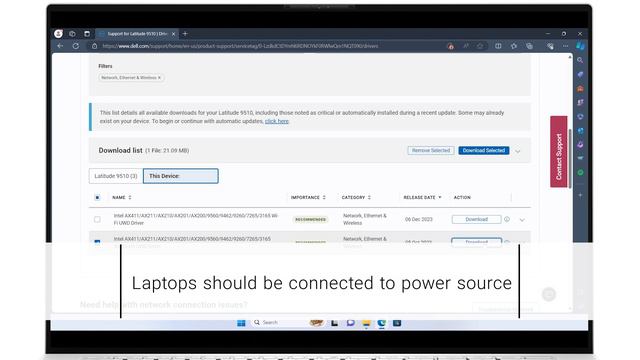640x360 pixels.
Task: Add an app with the sidebar plus icon
Action: pos(580,196)
